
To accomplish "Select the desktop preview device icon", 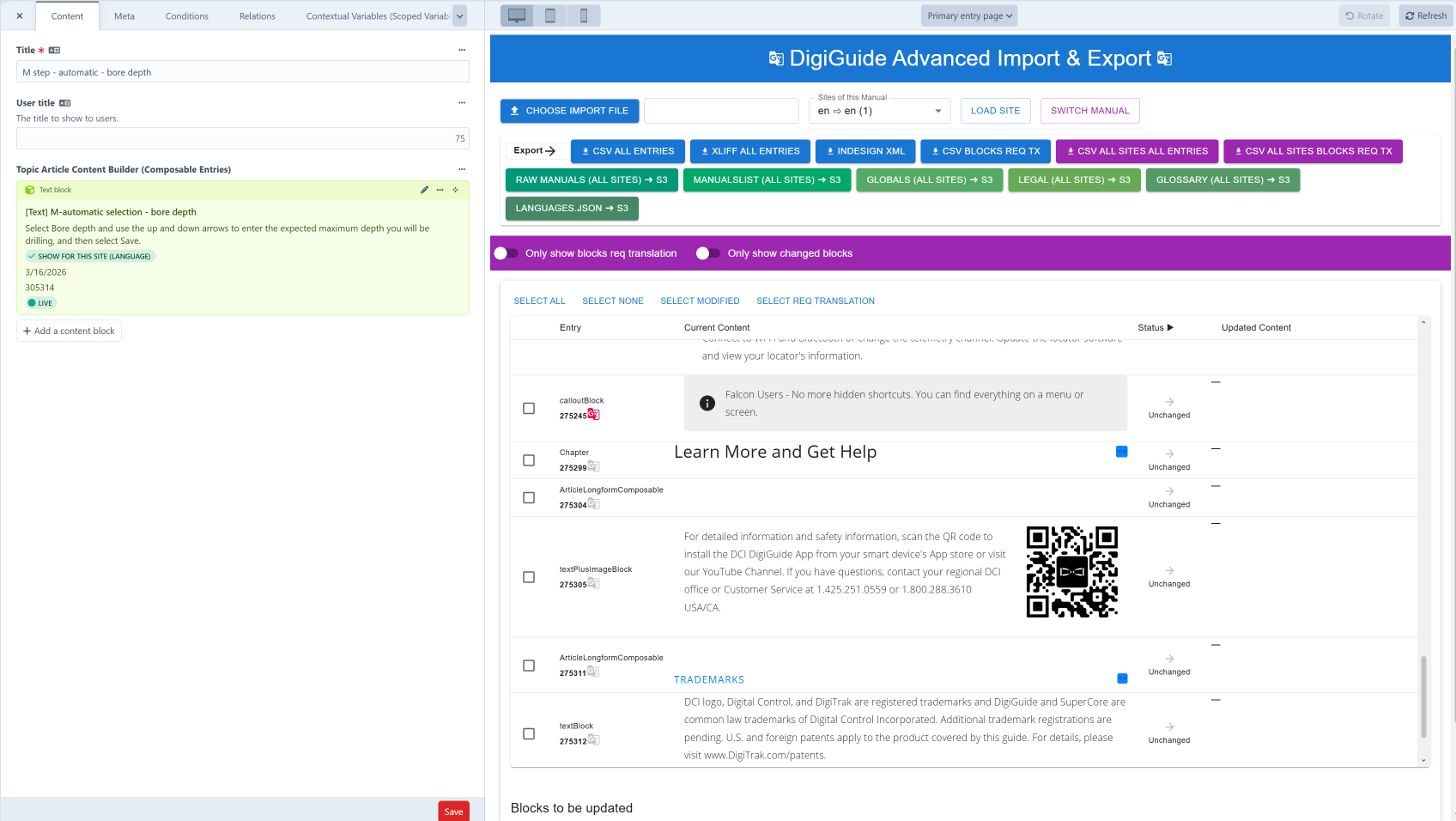I will (x=517, y=15).
